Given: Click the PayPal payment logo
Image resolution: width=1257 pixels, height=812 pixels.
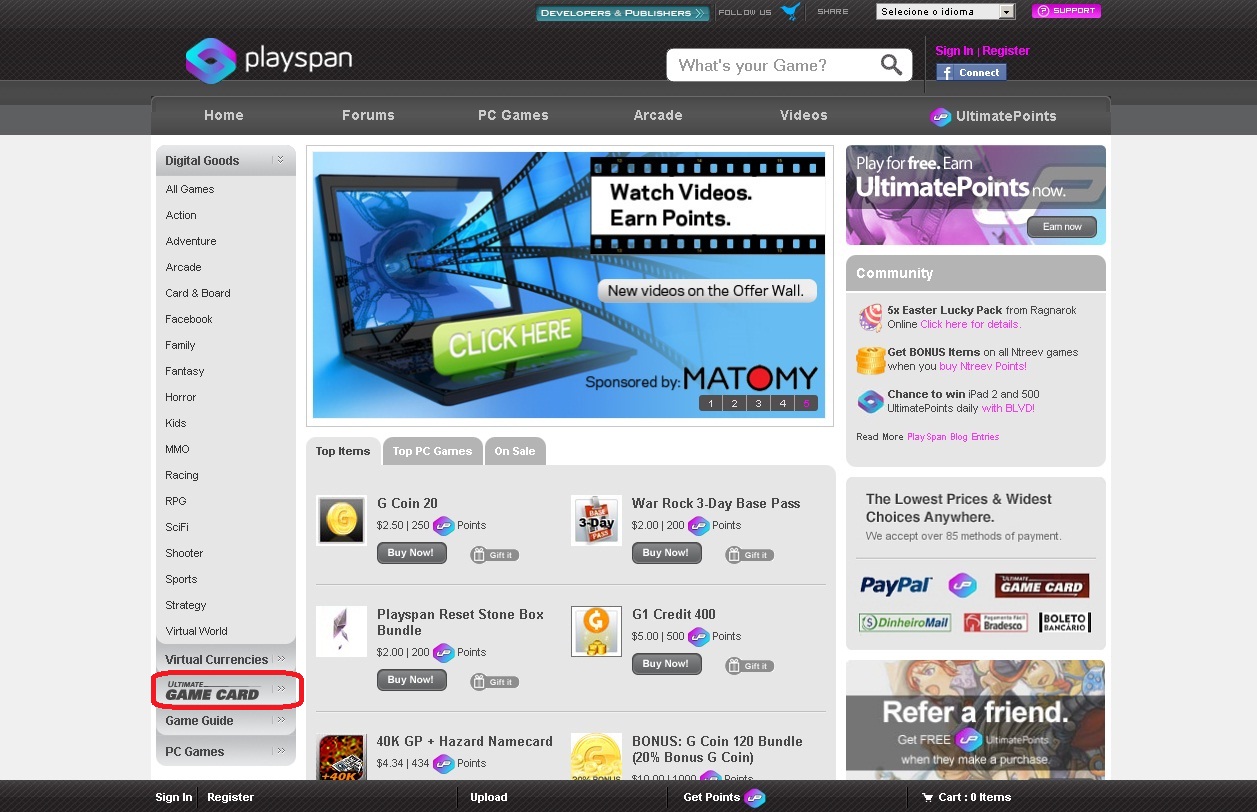Looking at the screenshot, I should click(896, 586).
